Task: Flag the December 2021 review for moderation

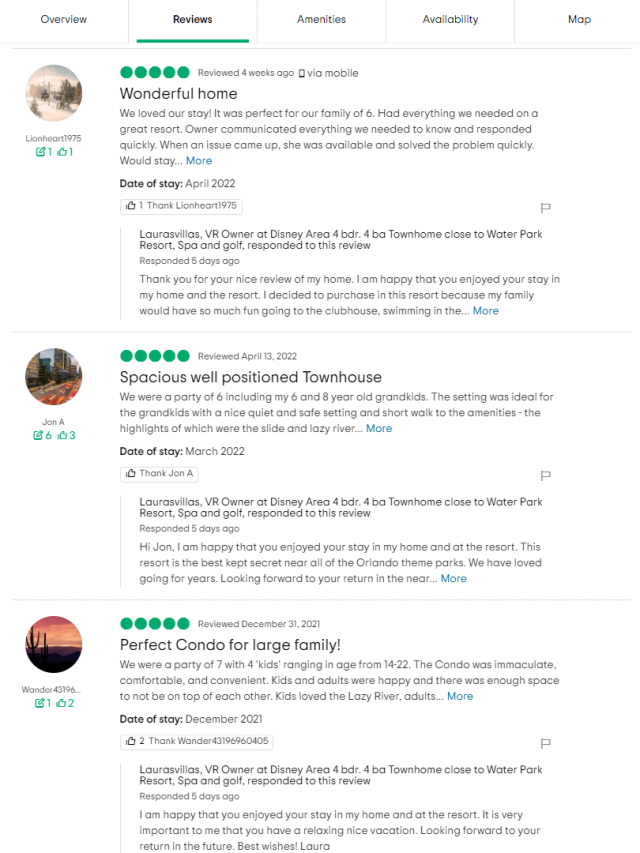Action: coord(545,743)
